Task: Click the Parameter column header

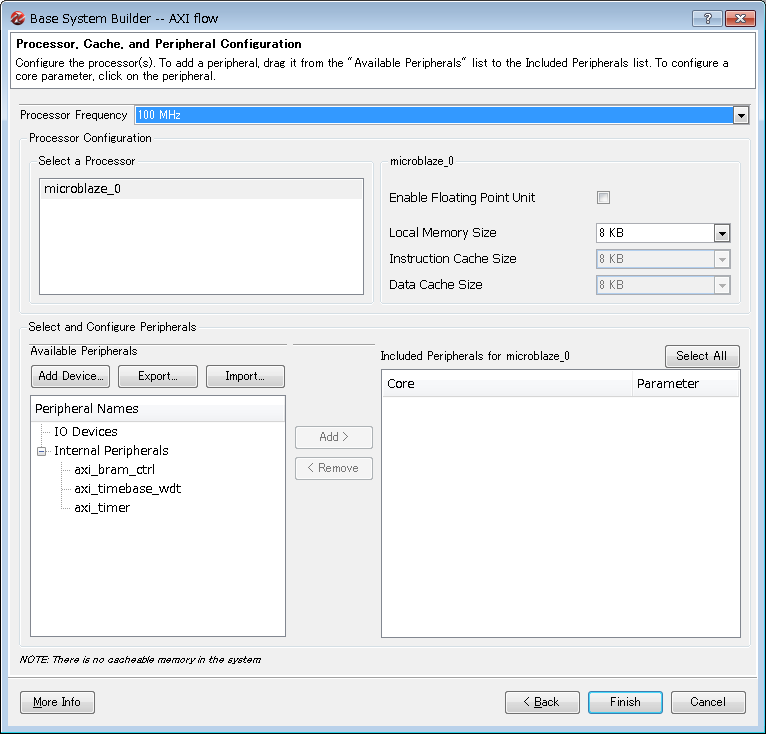Action: pos(685,384)
